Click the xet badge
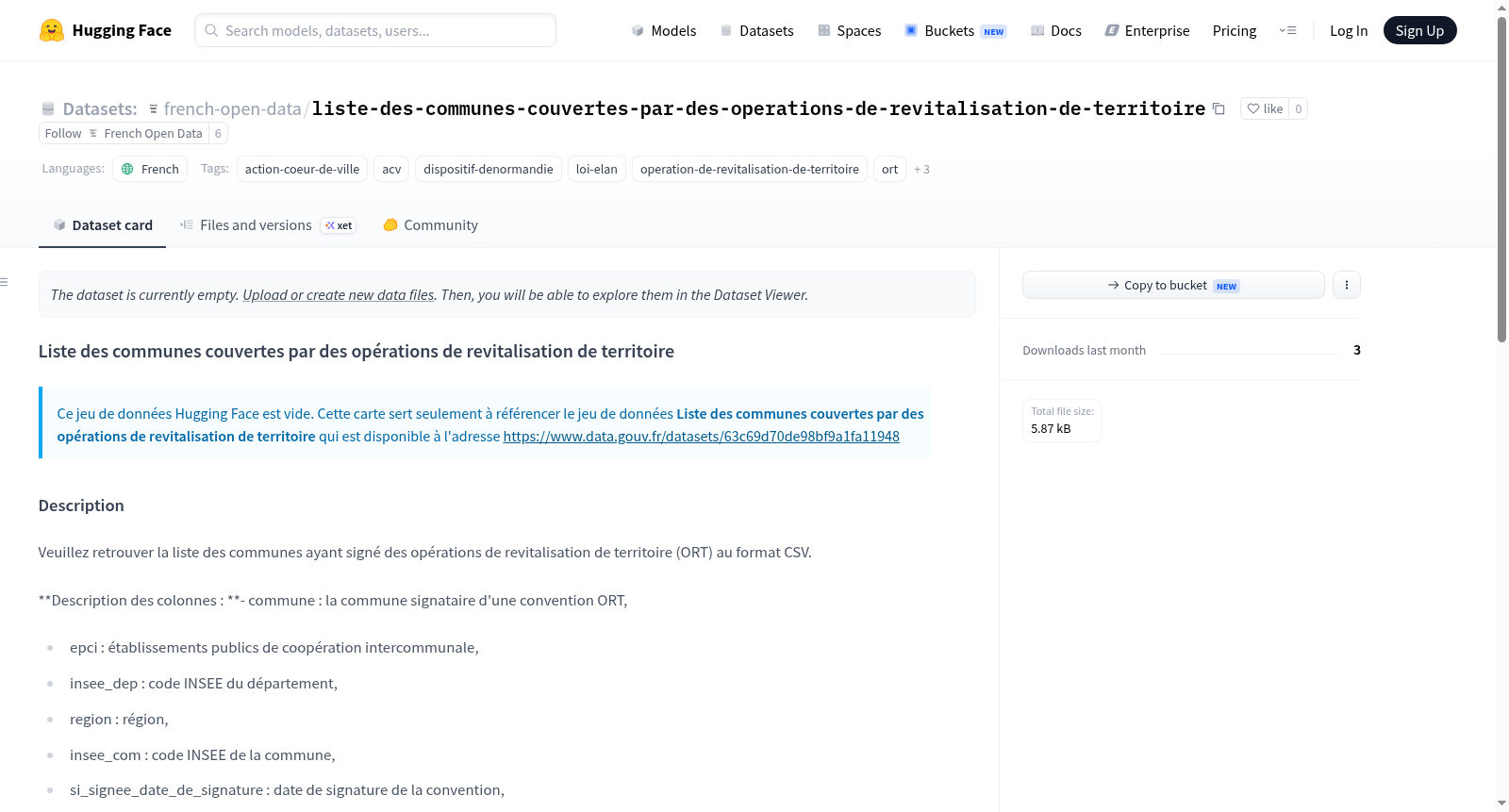 pyautogui.click(x=339, y=225)
